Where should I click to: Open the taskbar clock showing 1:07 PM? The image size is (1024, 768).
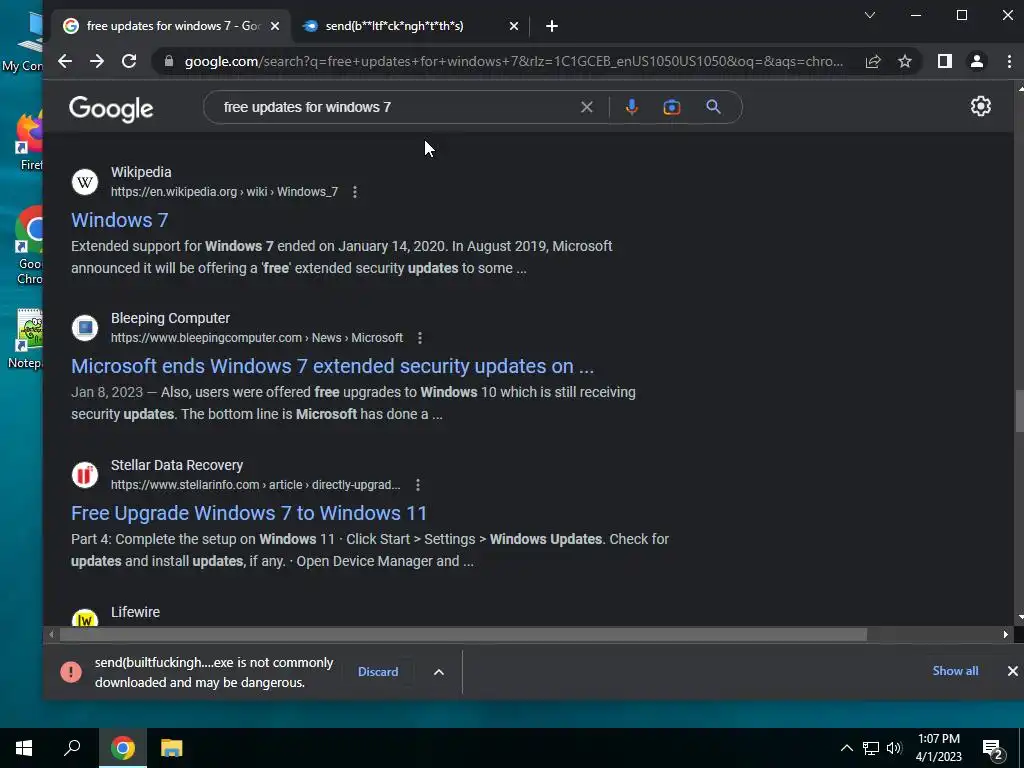click(938, 748)
